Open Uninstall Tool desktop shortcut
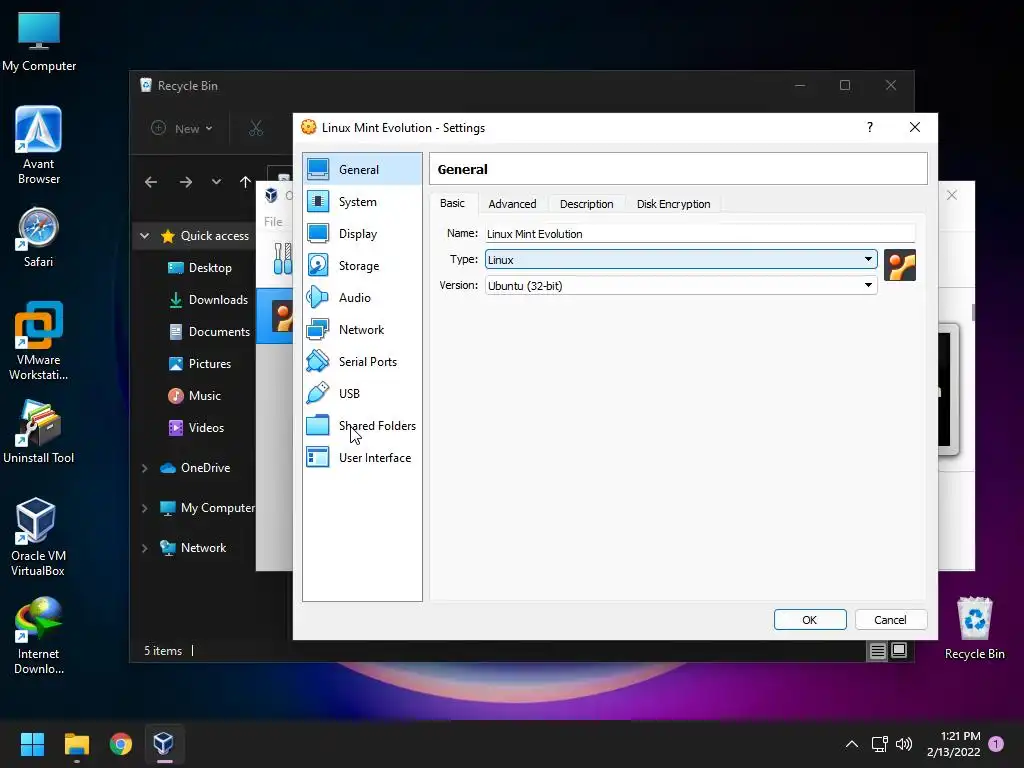Image resolution: width=1024 pixels, height=768 pixels. coord(39,432)
